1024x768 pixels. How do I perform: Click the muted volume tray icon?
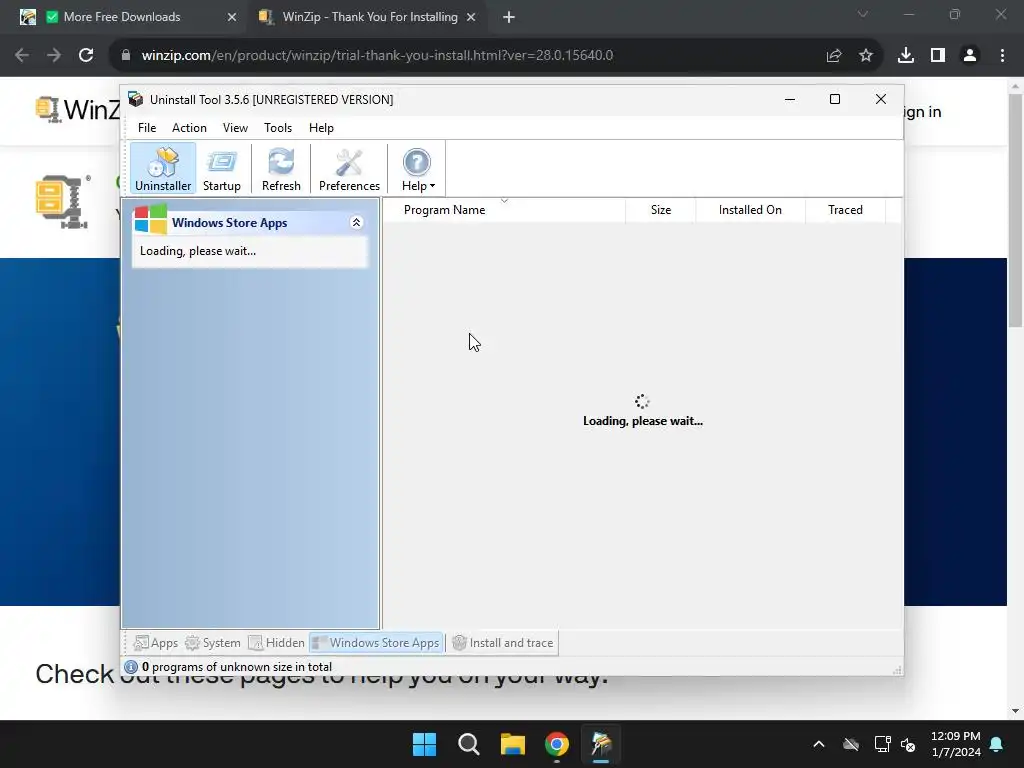[908, 744]
